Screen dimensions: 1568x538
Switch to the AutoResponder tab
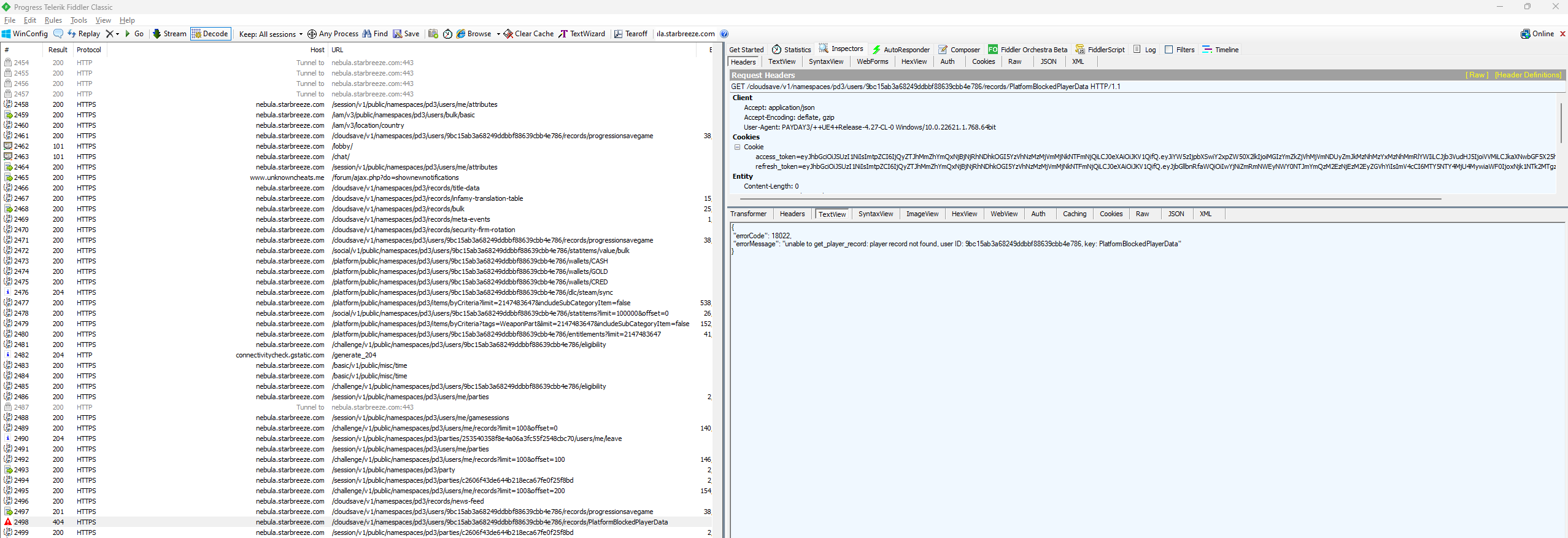tap(901, 50)
